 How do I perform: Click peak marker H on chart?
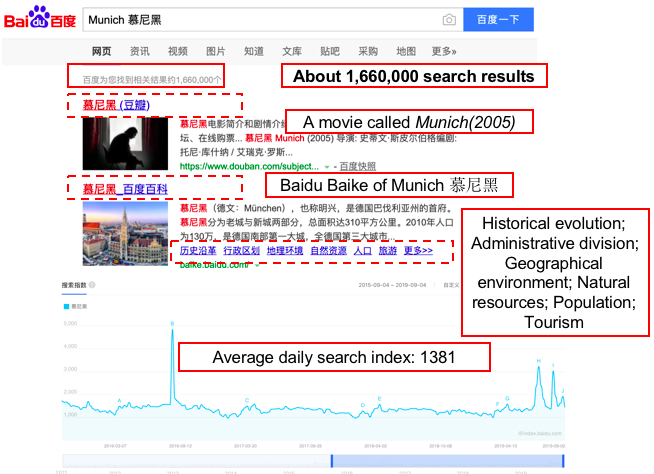pos(538,361)
